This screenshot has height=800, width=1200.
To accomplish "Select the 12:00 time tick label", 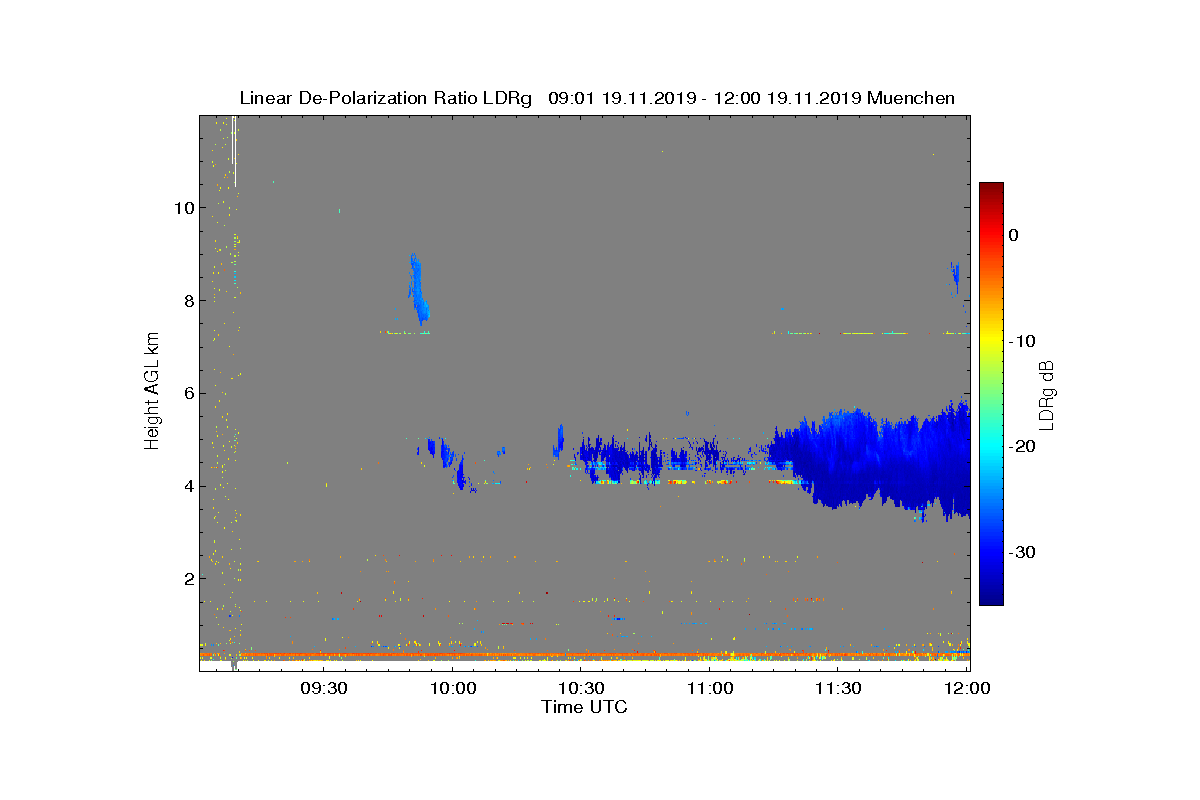I will (x=968, y=688).
